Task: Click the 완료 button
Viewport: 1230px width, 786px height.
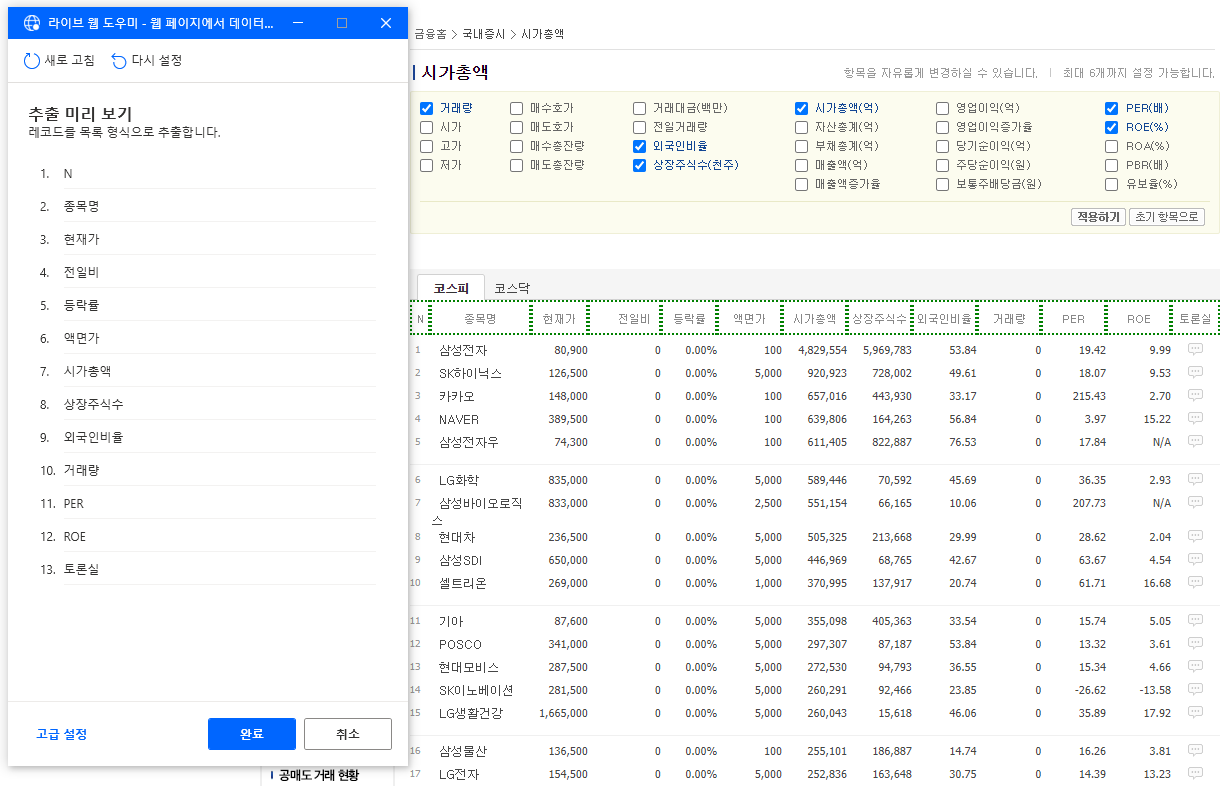Action: [x=252, y=734]
